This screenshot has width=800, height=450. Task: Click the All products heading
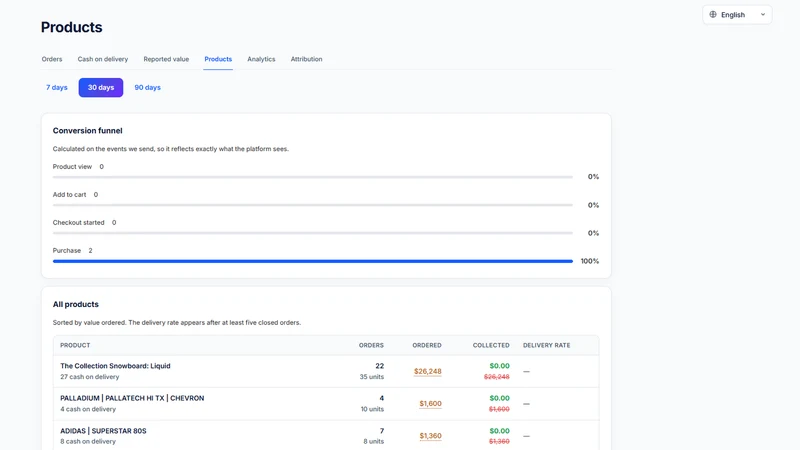[x=76, y=304]
